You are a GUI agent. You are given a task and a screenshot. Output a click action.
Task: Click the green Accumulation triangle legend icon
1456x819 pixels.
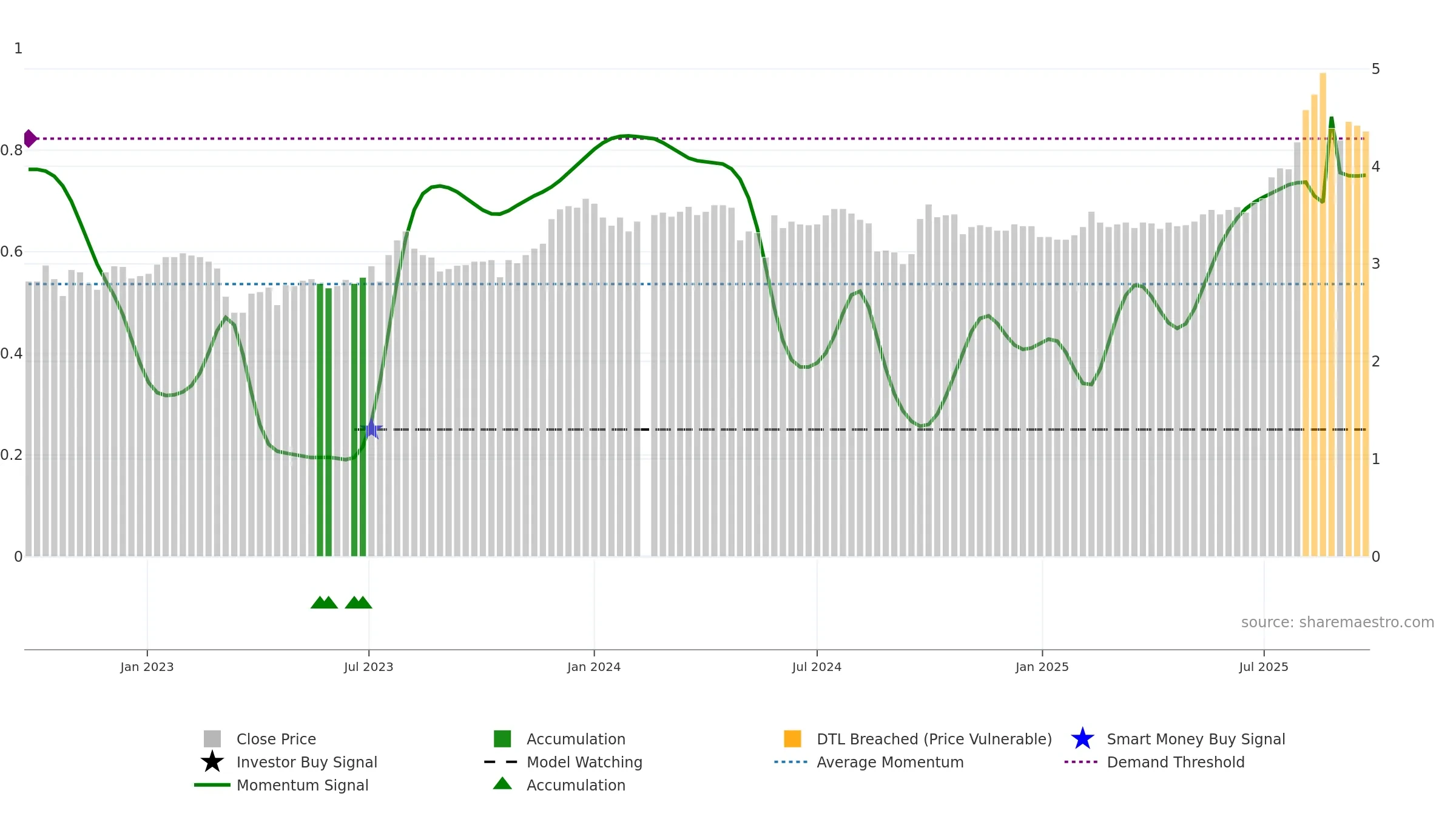pos(502,784)
